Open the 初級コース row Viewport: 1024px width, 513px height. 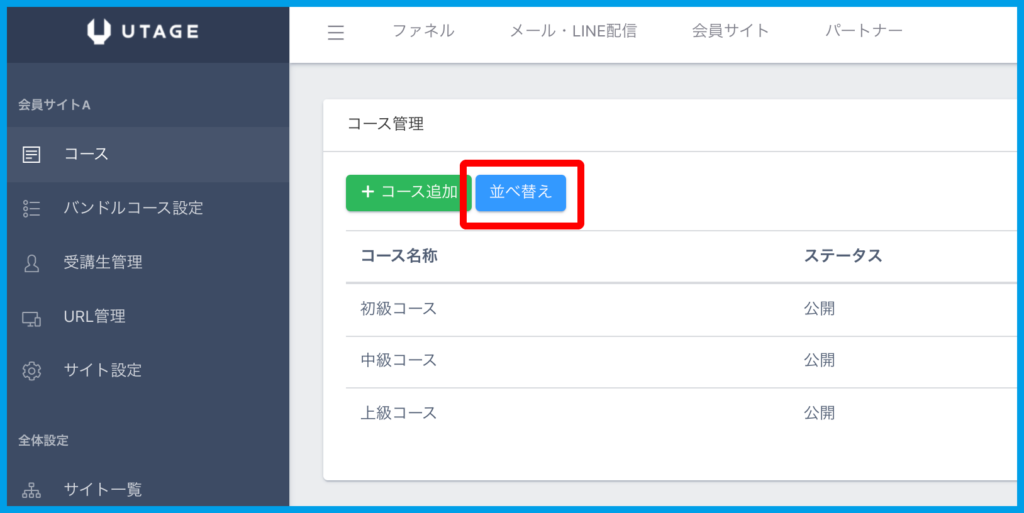pos(399,309)
